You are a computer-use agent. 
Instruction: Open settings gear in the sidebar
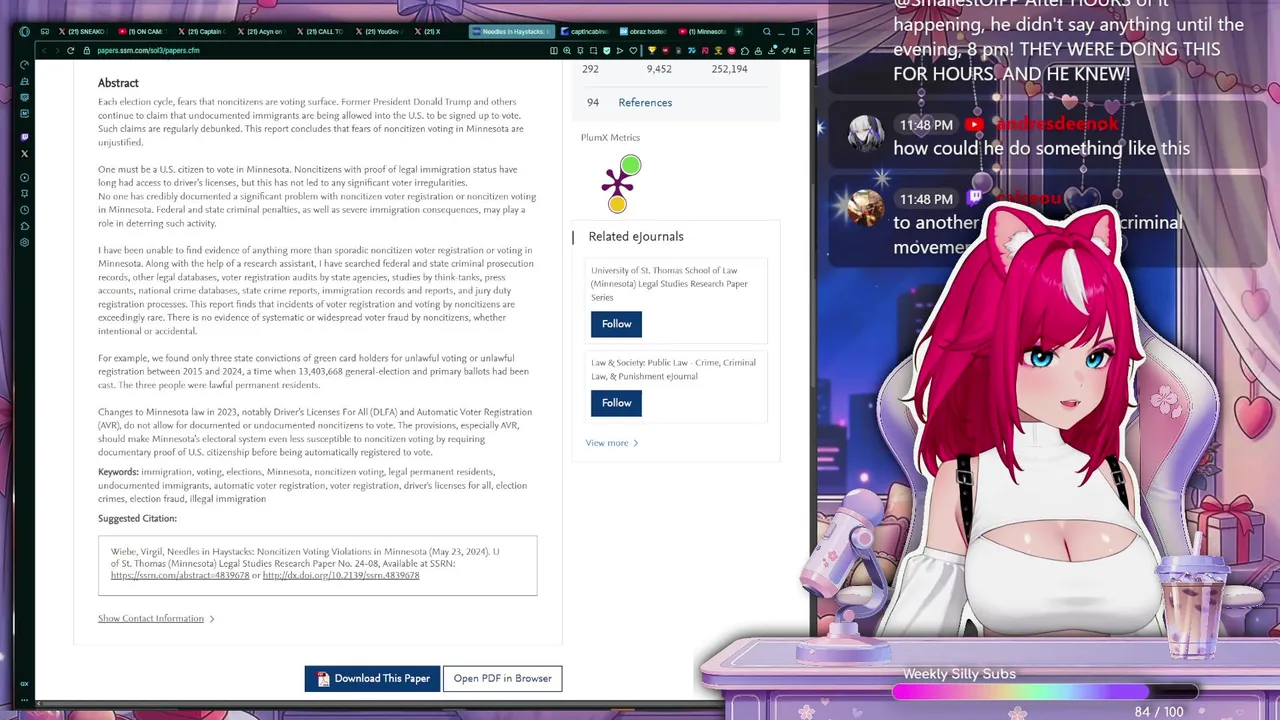(24, 242)
